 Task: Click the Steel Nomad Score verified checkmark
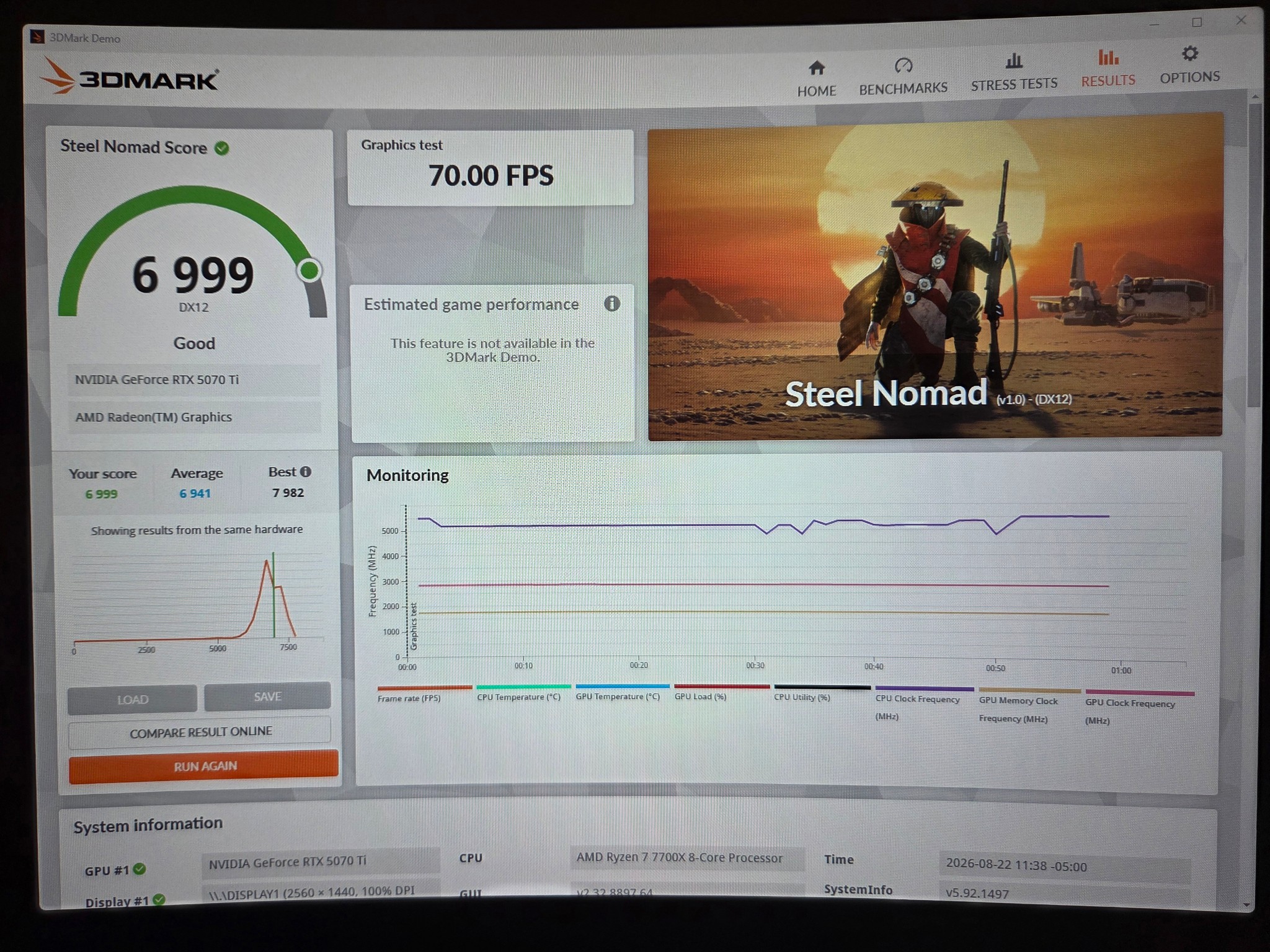[221, 148]
